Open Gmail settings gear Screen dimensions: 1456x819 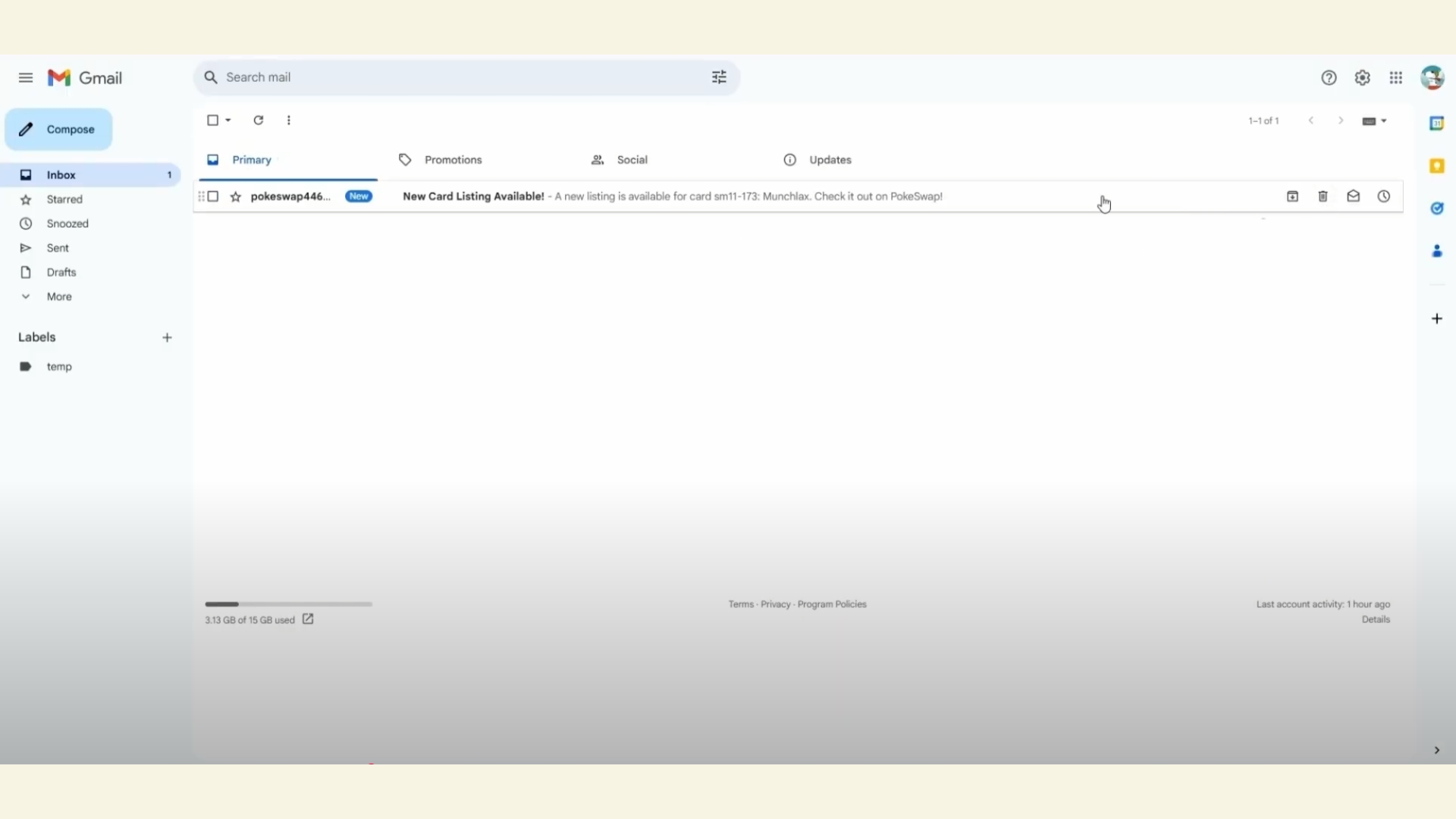1362,78
